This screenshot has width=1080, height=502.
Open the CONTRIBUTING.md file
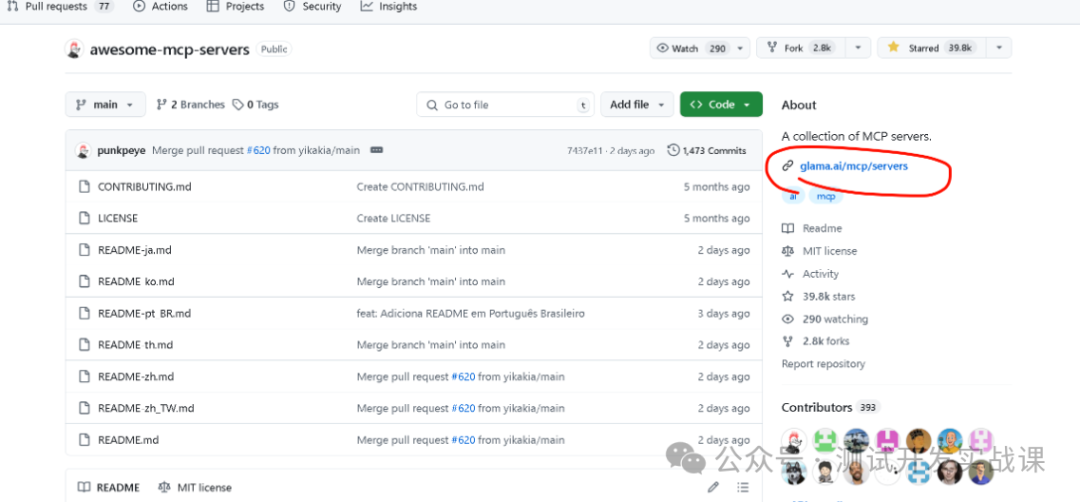145,187
